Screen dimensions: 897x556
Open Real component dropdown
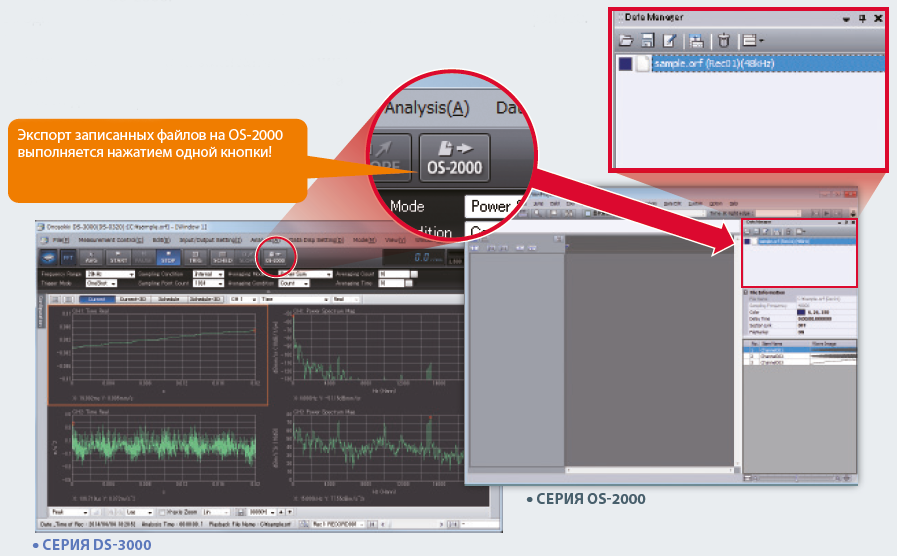point(346,299)
